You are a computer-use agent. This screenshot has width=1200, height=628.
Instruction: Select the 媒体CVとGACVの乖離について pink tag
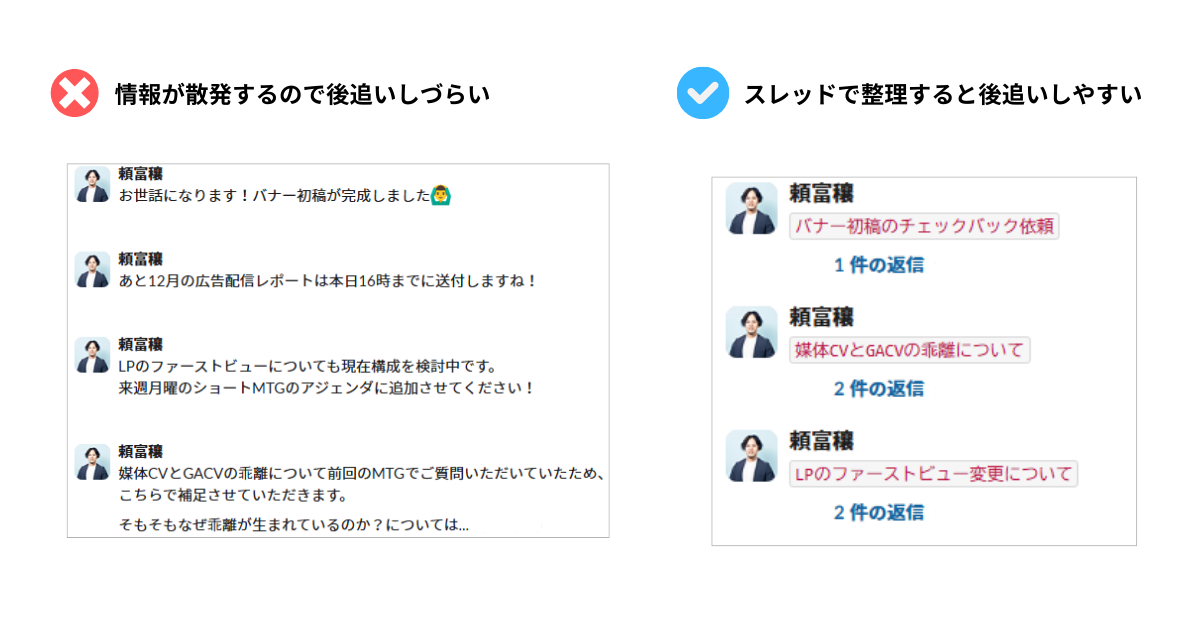point(909,350)
